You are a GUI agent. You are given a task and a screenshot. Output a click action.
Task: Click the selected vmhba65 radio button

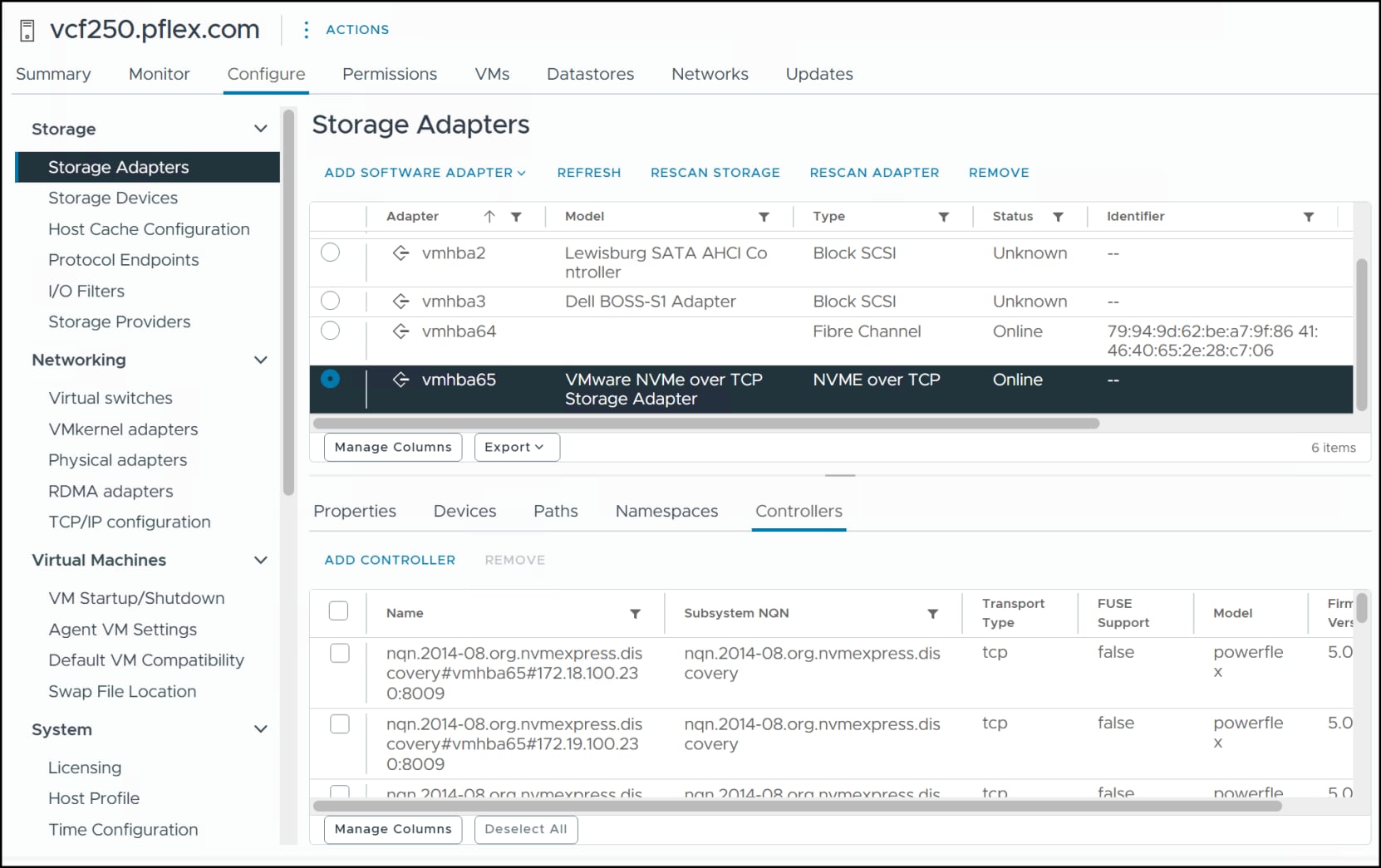[331, 379]
